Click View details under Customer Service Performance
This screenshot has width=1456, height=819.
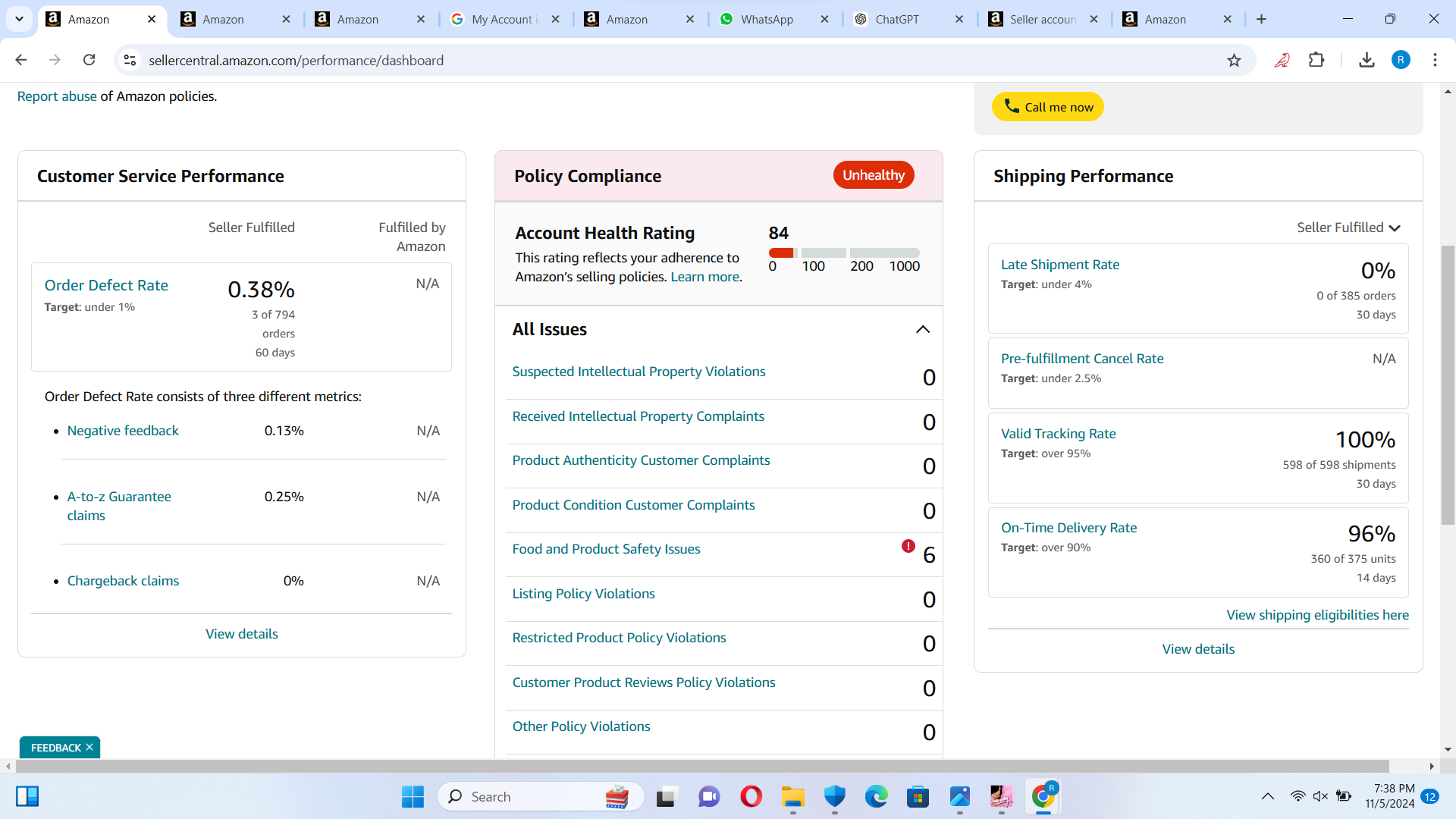pos(242,634)
